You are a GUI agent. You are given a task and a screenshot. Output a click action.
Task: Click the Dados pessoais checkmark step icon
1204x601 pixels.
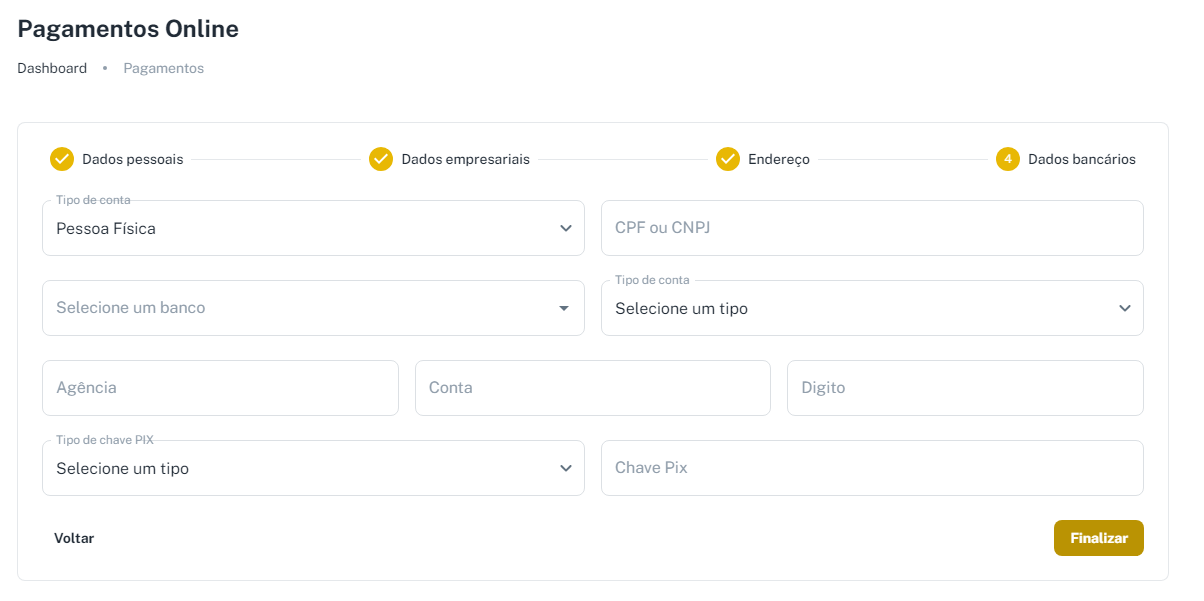62,159
